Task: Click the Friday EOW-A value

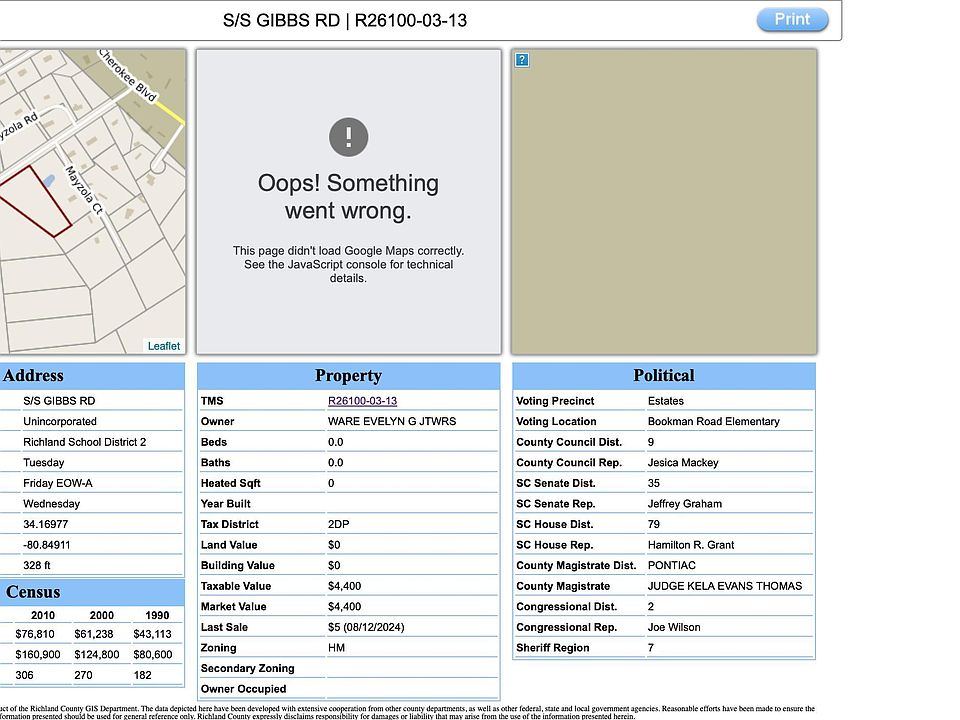Action: (58, 484)
